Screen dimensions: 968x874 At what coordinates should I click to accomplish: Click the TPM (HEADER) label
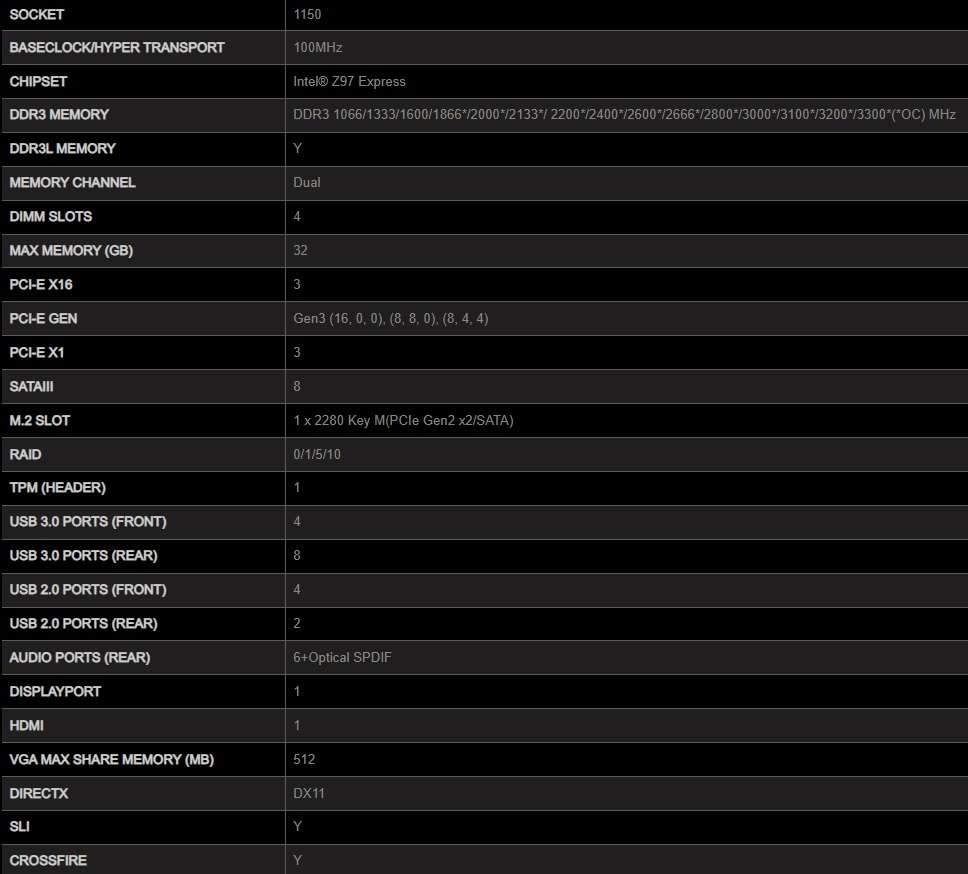point(57,487)
